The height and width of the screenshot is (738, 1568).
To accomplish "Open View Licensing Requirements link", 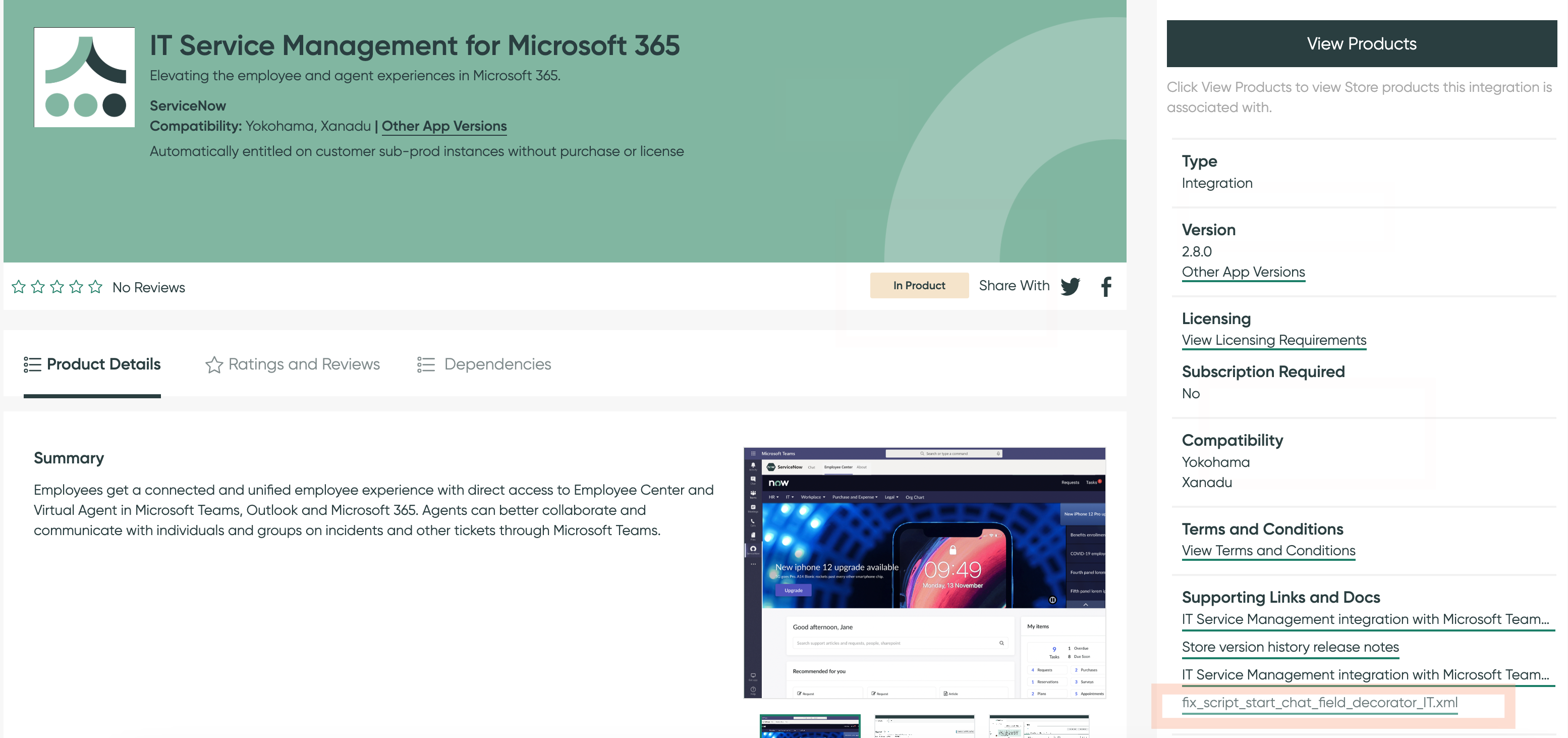I will coord(1274,340).
